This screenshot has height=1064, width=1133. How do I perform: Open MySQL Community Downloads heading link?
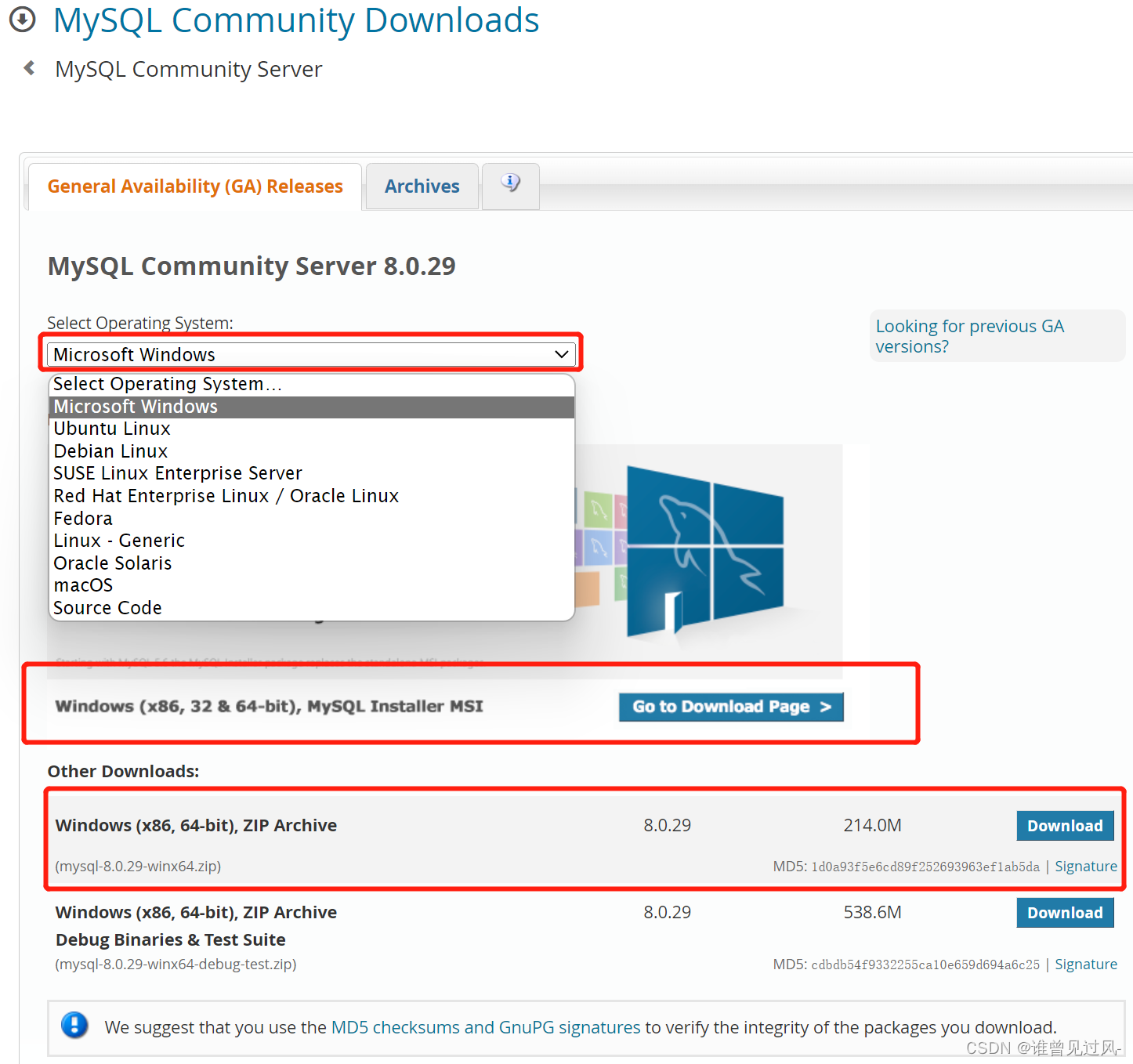coord(296,20)
